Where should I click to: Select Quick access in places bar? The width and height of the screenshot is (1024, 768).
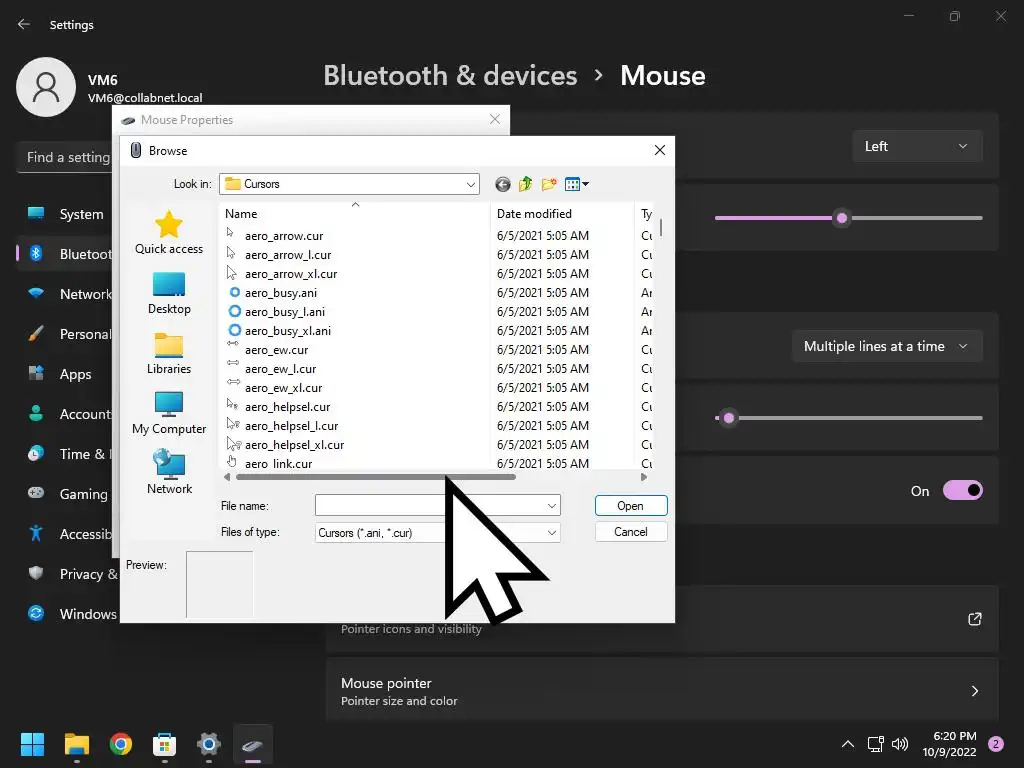point(168,232)
